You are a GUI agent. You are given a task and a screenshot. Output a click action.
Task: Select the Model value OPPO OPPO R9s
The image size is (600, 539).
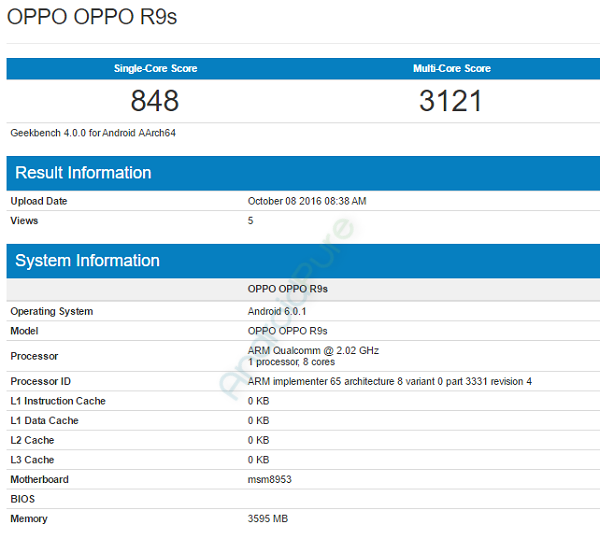point(287,331)
